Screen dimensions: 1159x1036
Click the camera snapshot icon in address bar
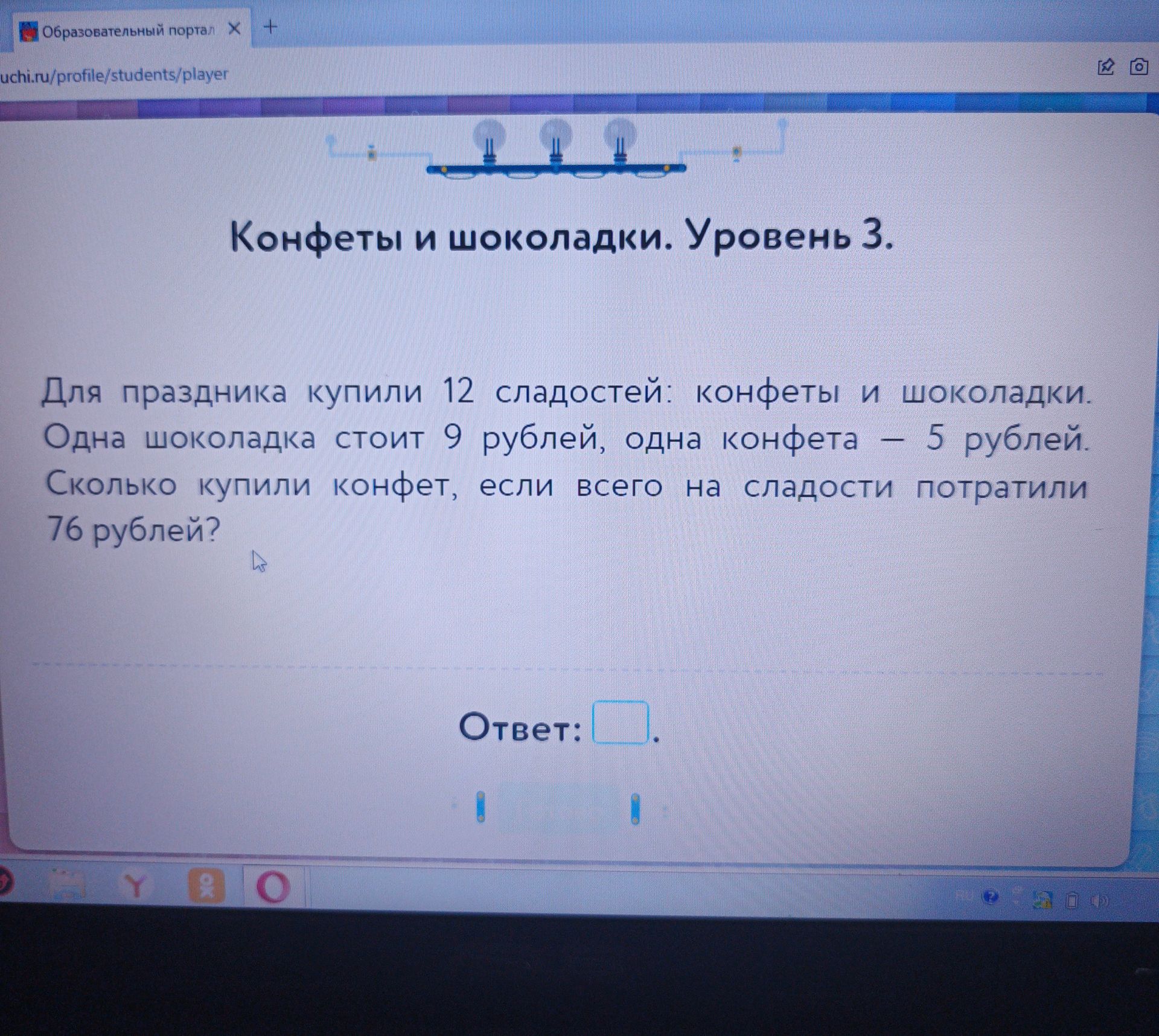pyautogui.click(x=1138, y=66)
